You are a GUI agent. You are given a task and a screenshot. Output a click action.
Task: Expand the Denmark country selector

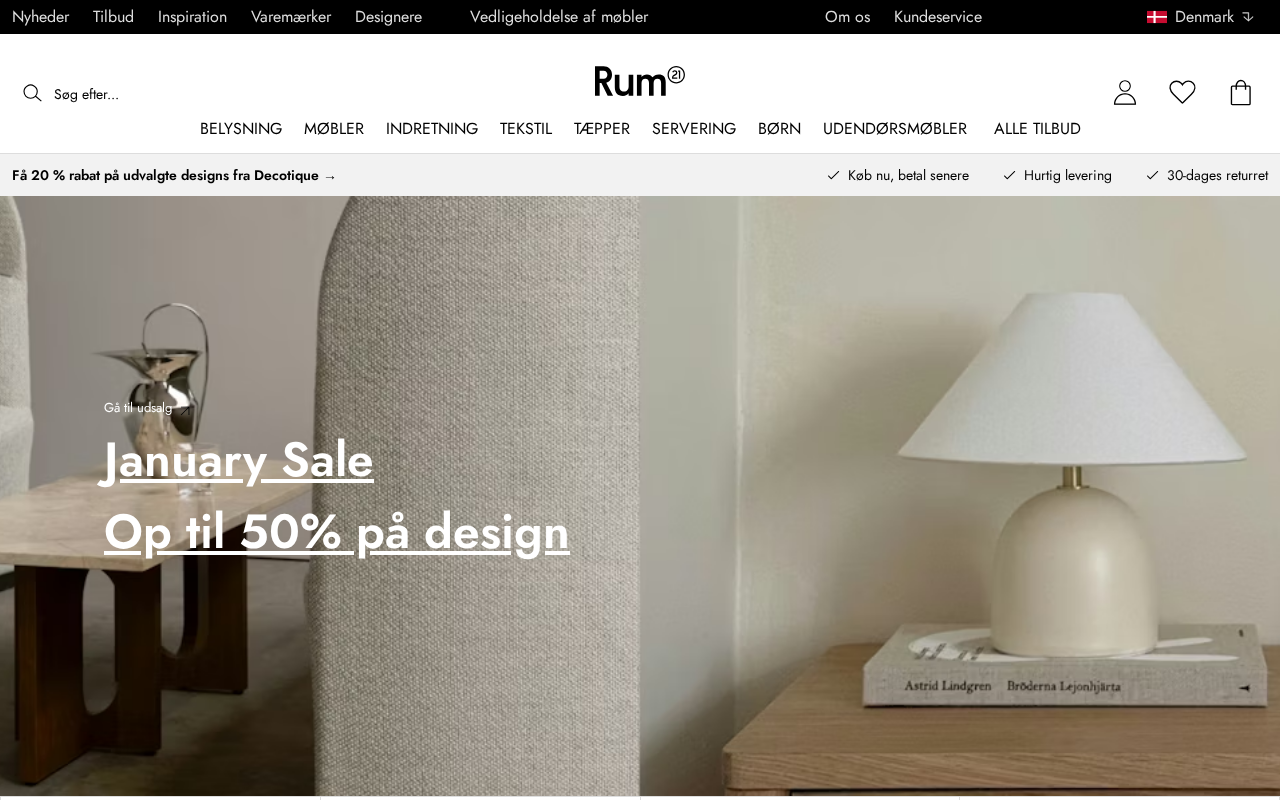pos(1200,17)
